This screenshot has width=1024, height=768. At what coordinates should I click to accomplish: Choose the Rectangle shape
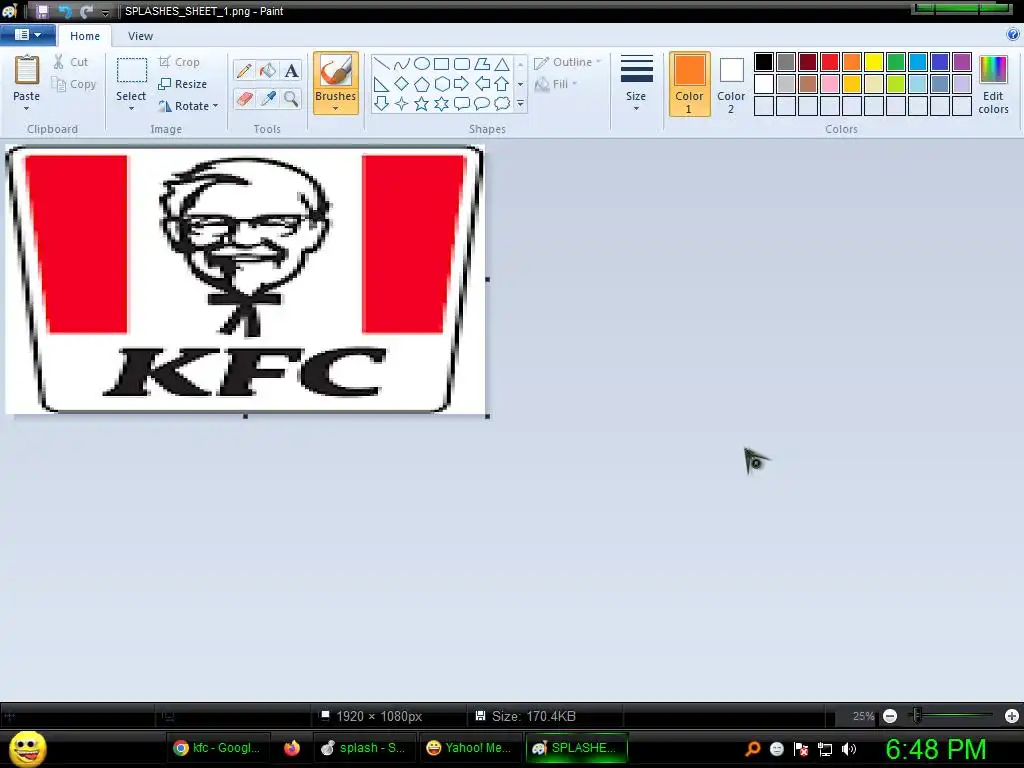click(442, 63)
